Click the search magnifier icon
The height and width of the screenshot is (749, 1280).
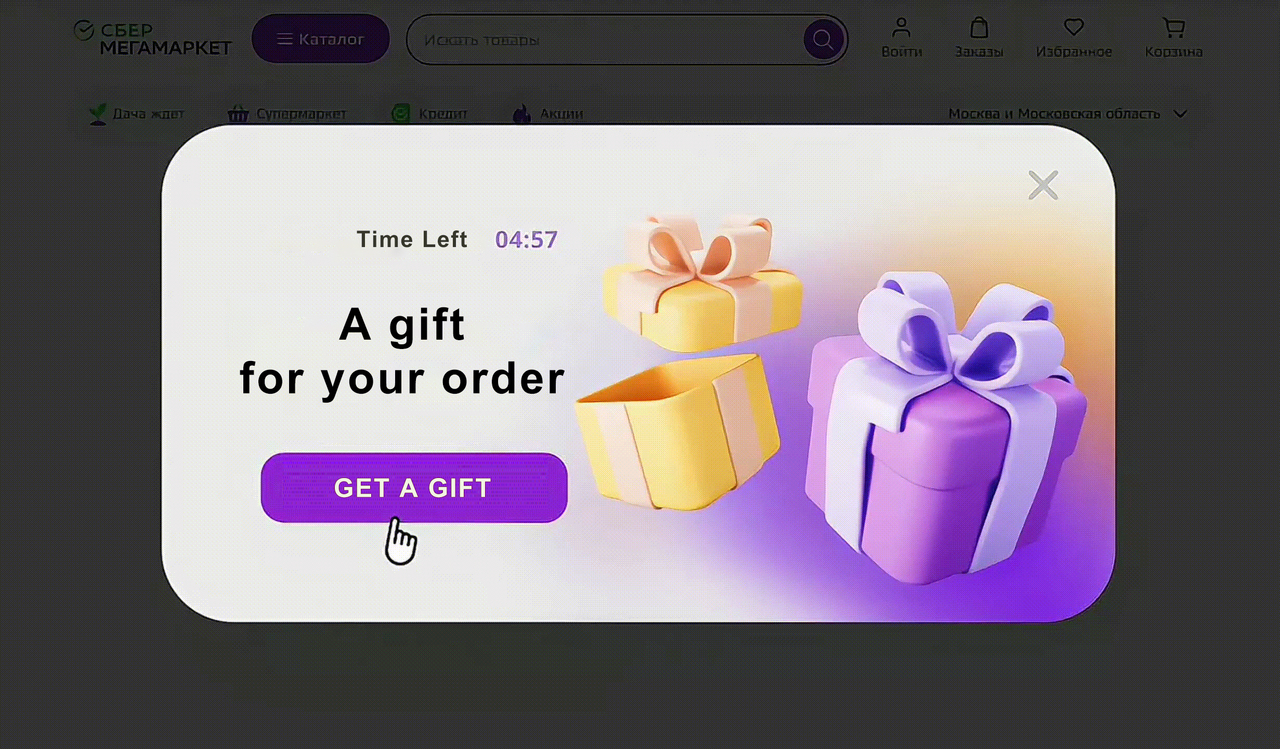[x=824, y=40]
